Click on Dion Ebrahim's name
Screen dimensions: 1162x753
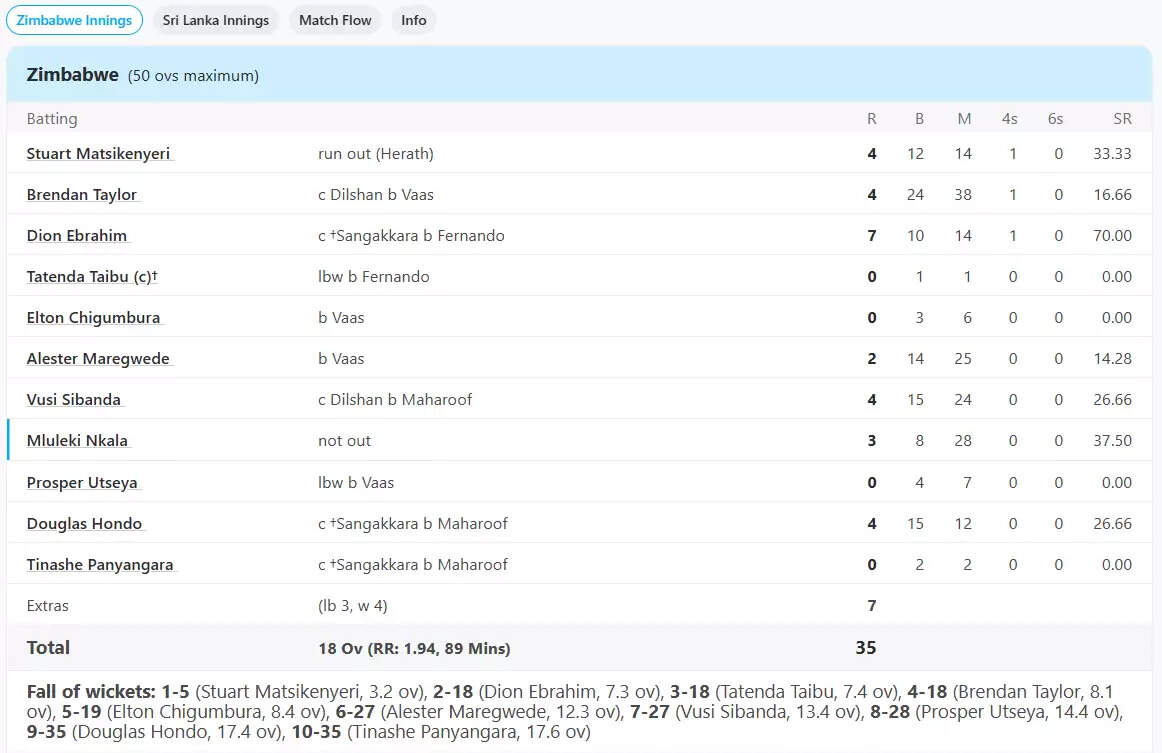click(x=77, y=236)
